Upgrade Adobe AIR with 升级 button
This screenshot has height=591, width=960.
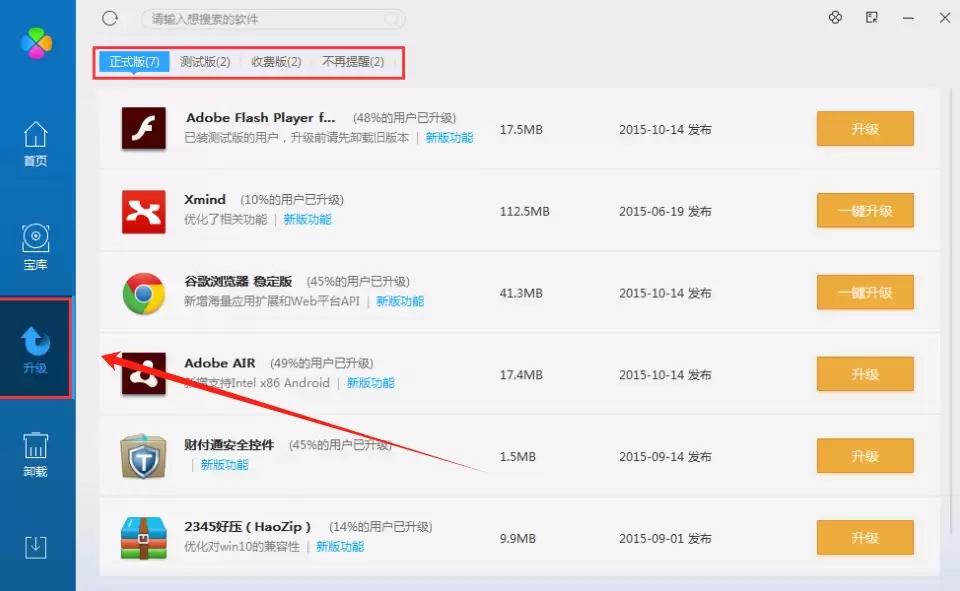point(865,374)
